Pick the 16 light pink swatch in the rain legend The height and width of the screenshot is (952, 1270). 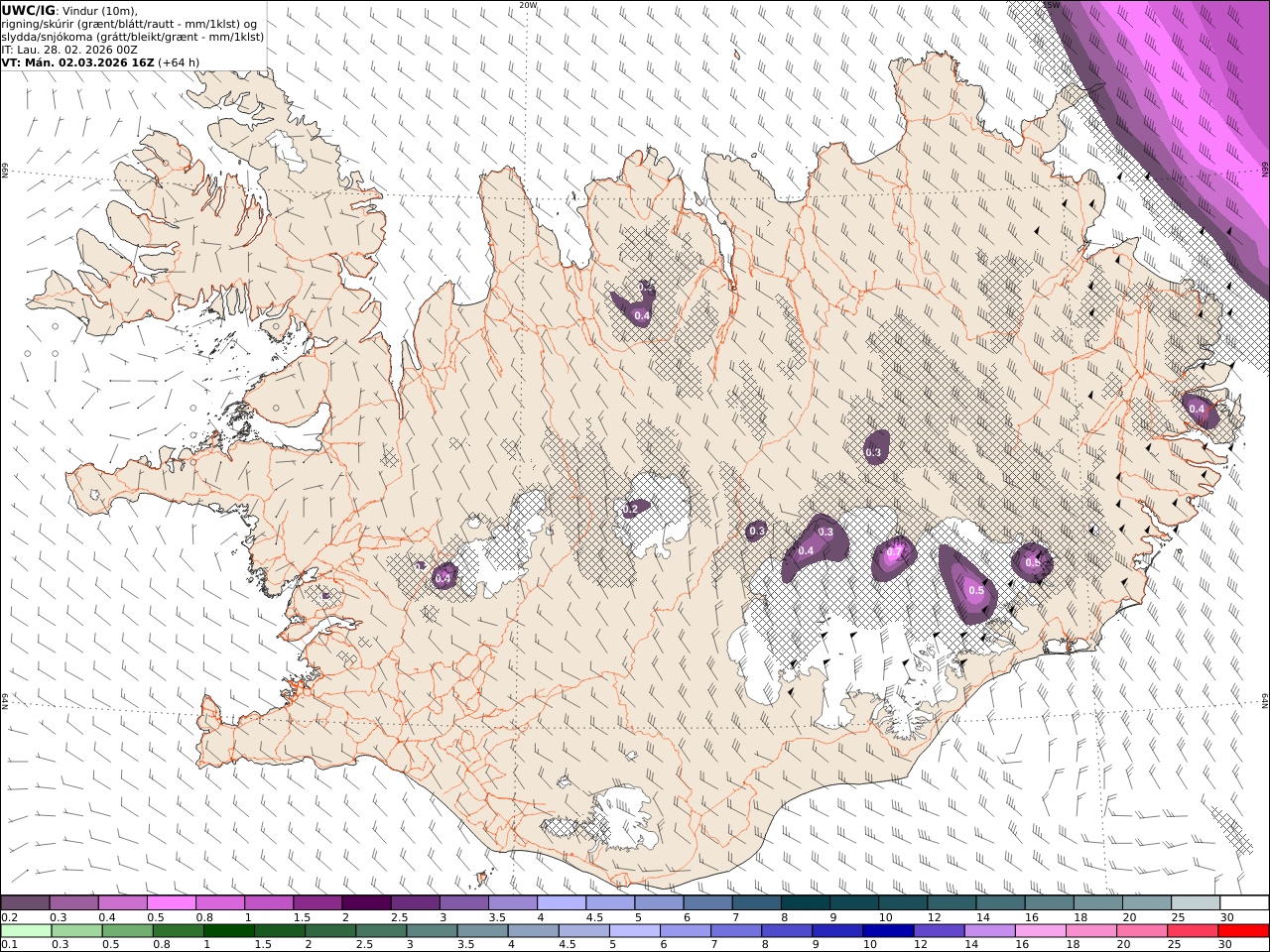[x=1040, y=931]
